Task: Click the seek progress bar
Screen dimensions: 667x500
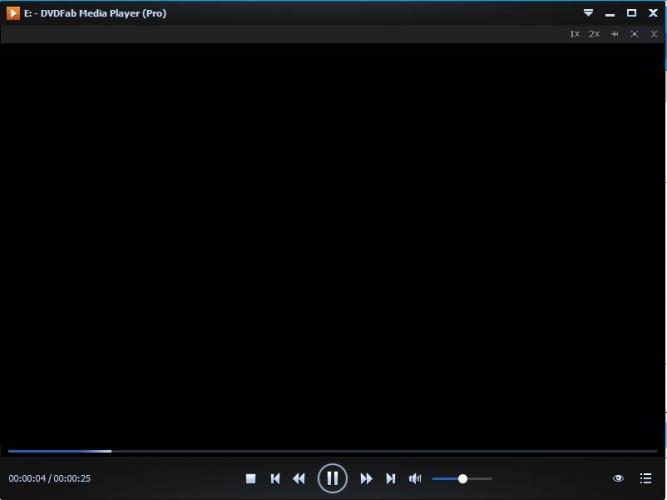Action: click(330, 452)
